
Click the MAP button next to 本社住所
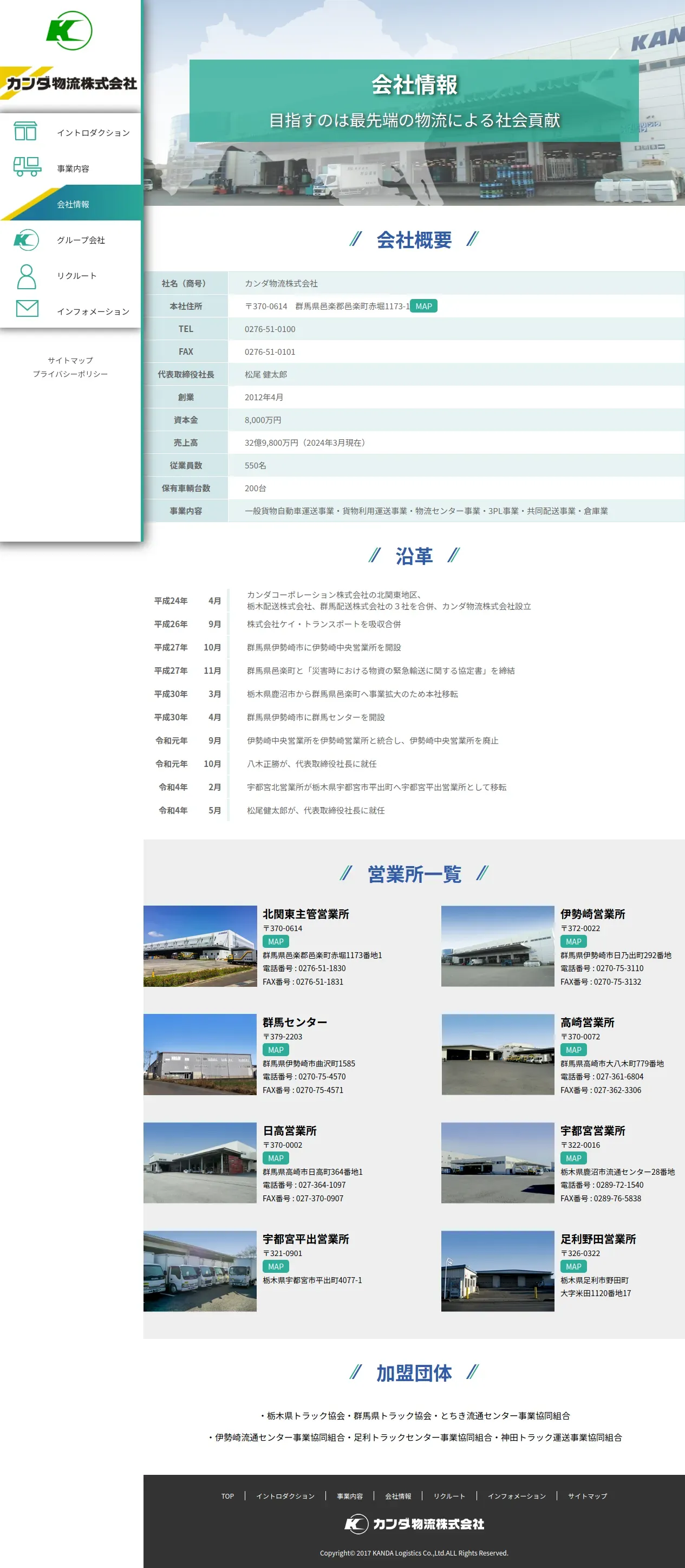pyautogui.click(x=423, y=305)
